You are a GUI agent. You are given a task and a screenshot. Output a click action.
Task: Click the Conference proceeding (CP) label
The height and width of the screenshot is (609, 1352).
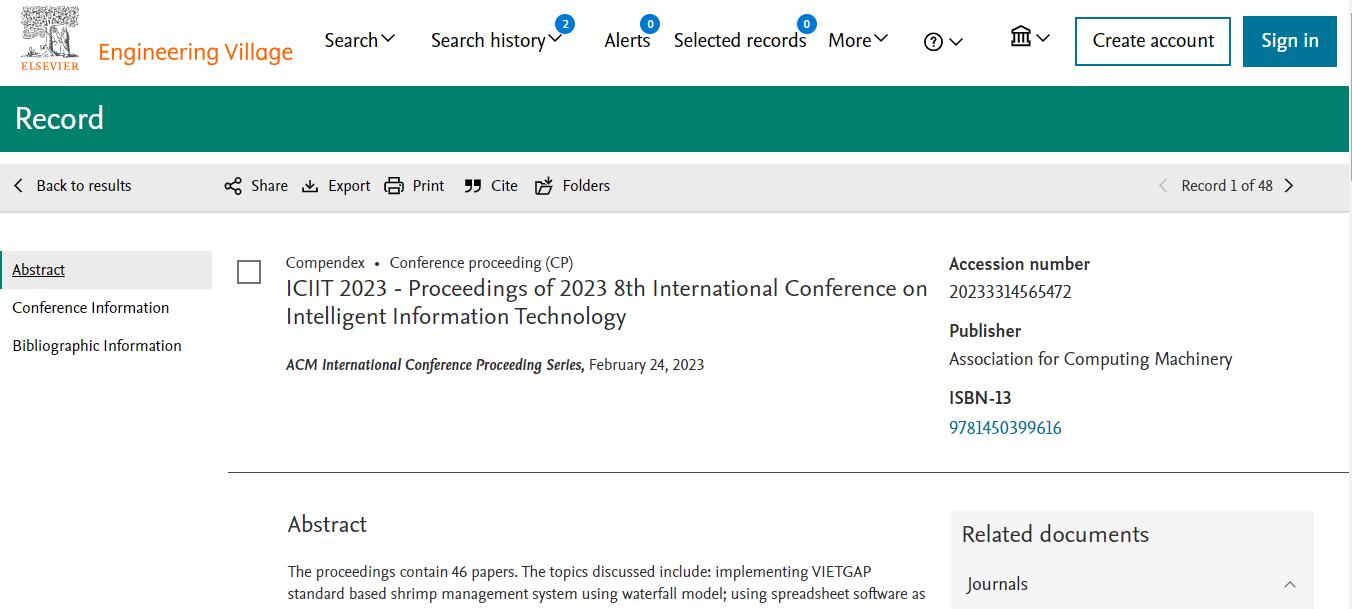coord(481,263)
